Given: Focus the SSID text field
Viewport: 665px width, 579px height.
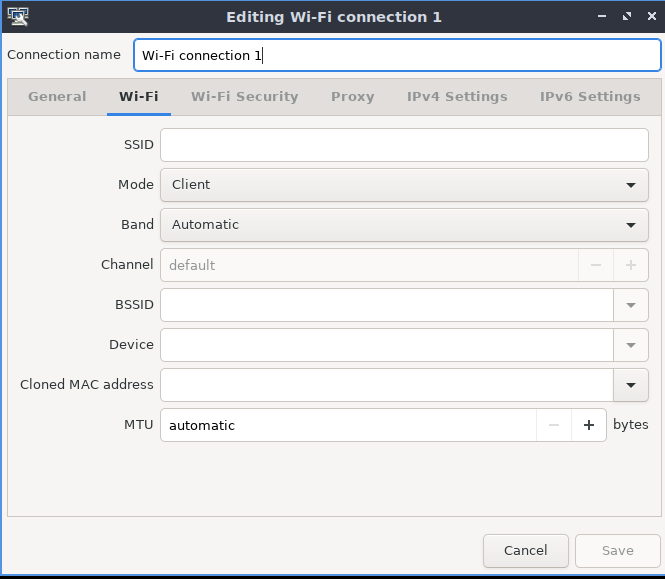Looking at the screenshot, I should coord(404,145).
